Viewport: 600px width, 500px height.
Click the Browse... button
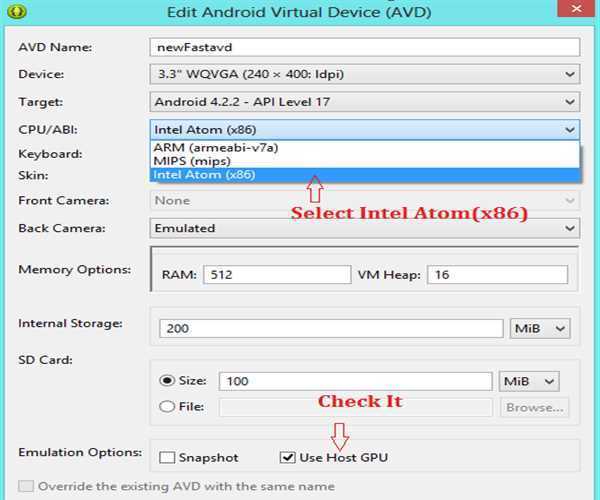[534, 407]
